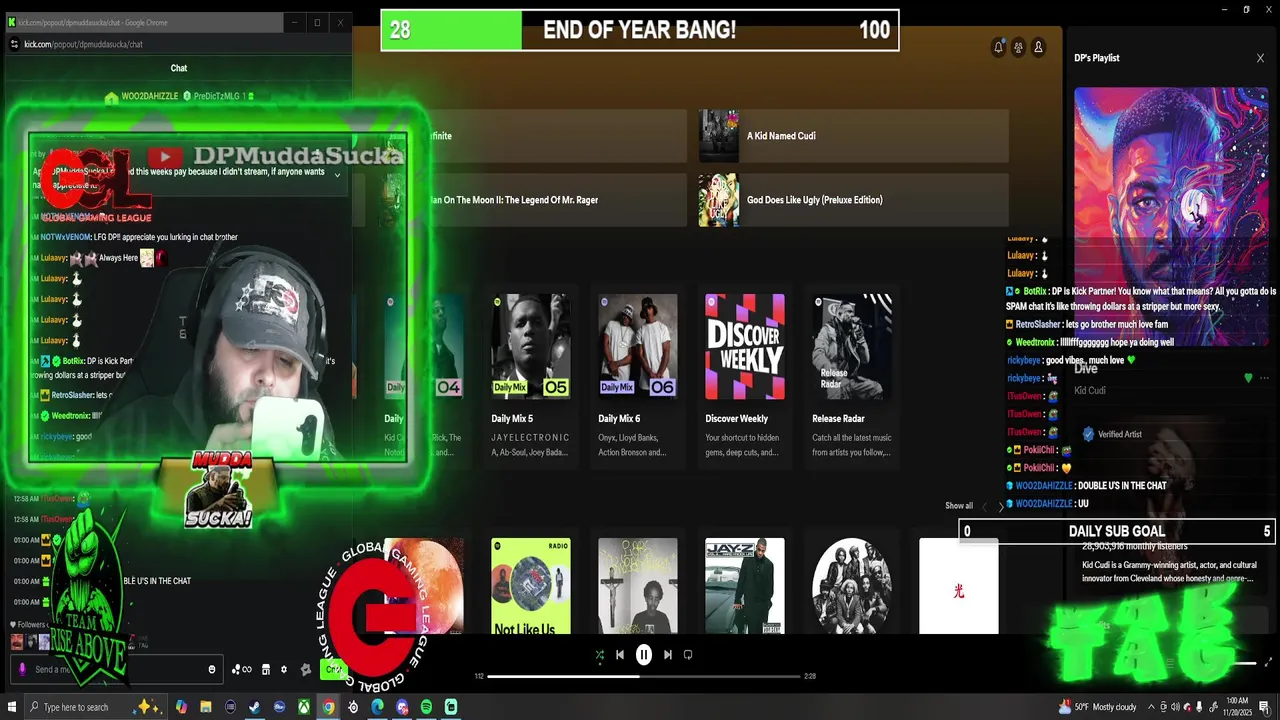Open Xbox app from taskbar
Viewport: 1280px width, 720px height.
304,707
